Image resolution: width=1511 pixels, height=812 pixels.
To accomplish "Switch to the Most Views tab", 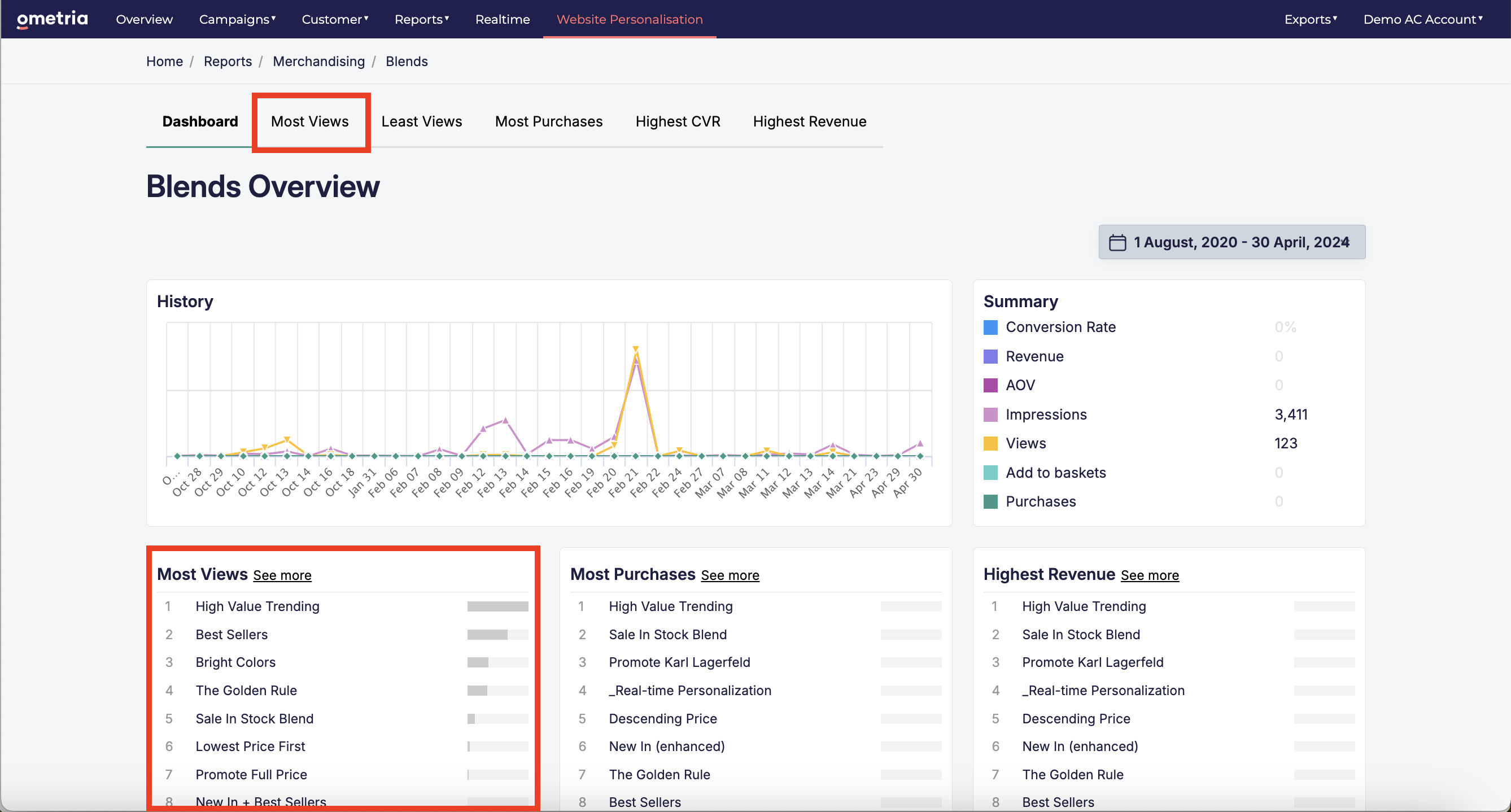I will point(309,121).
